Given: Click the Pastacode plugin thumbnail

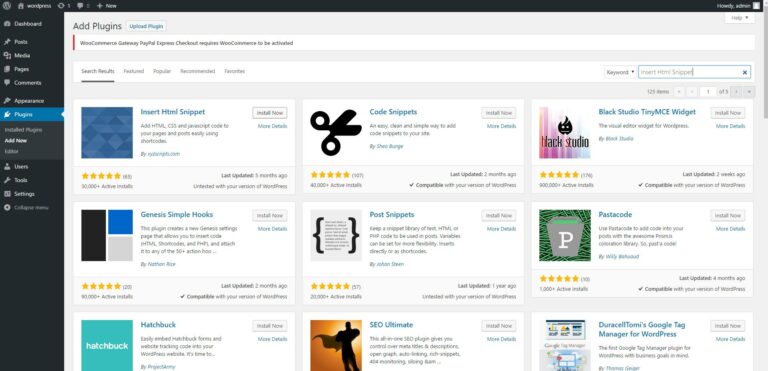Looking at the screenshot, I should (x=565, y=236).
